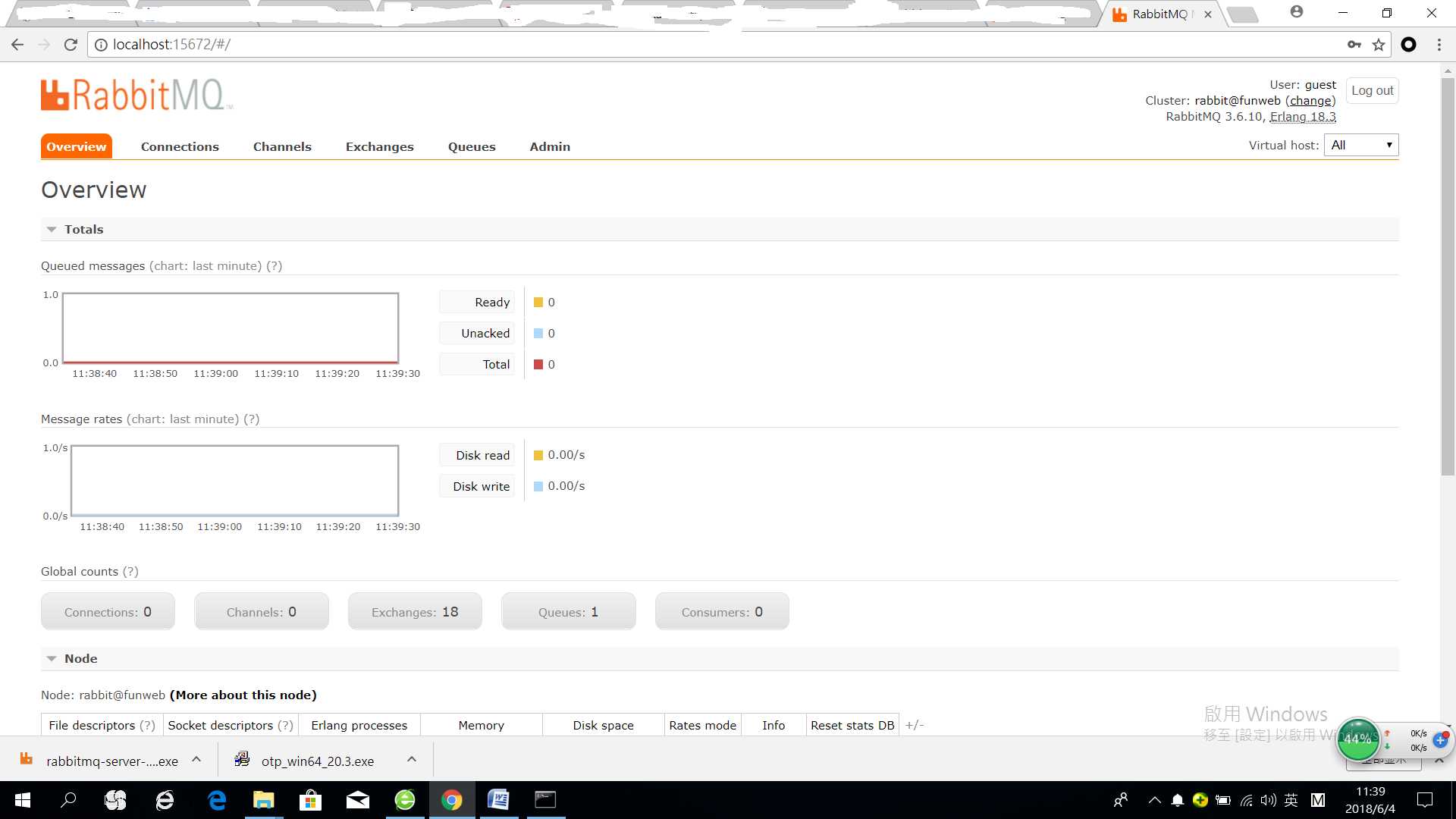Open downloaded rabbitmq-server exe file

coord(111,761)
